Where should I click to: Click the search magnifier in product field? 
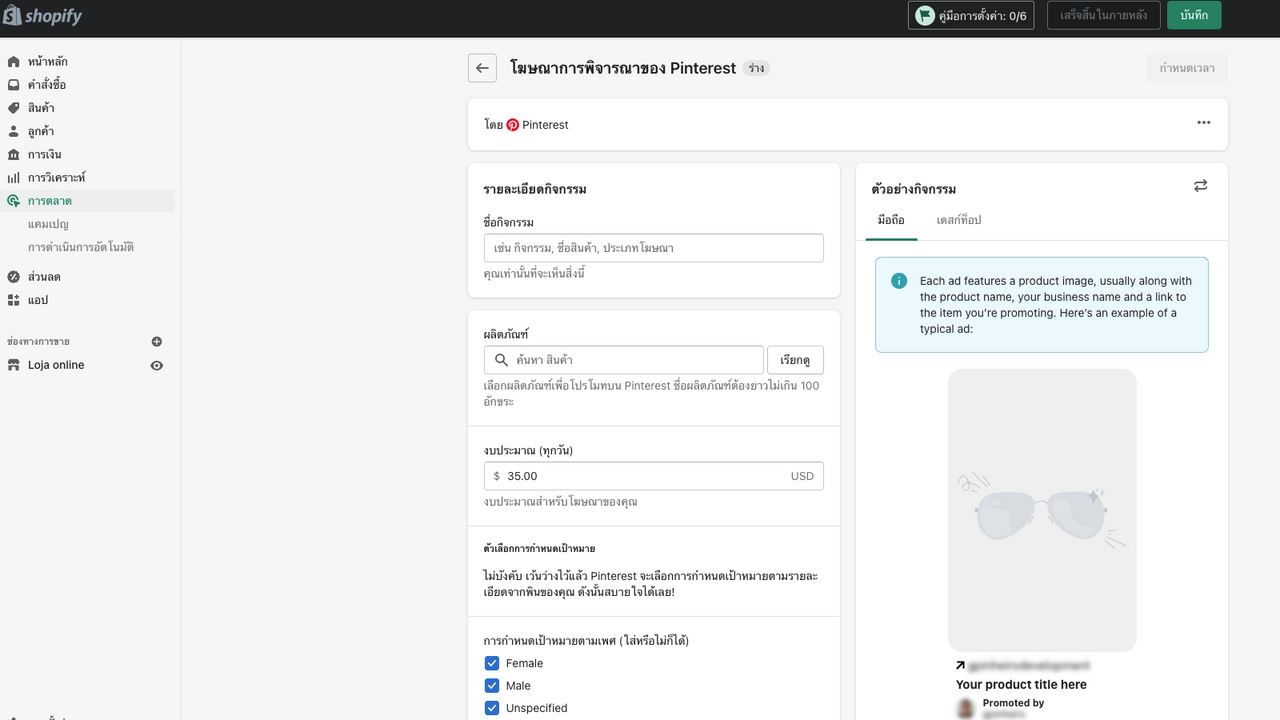501,360
